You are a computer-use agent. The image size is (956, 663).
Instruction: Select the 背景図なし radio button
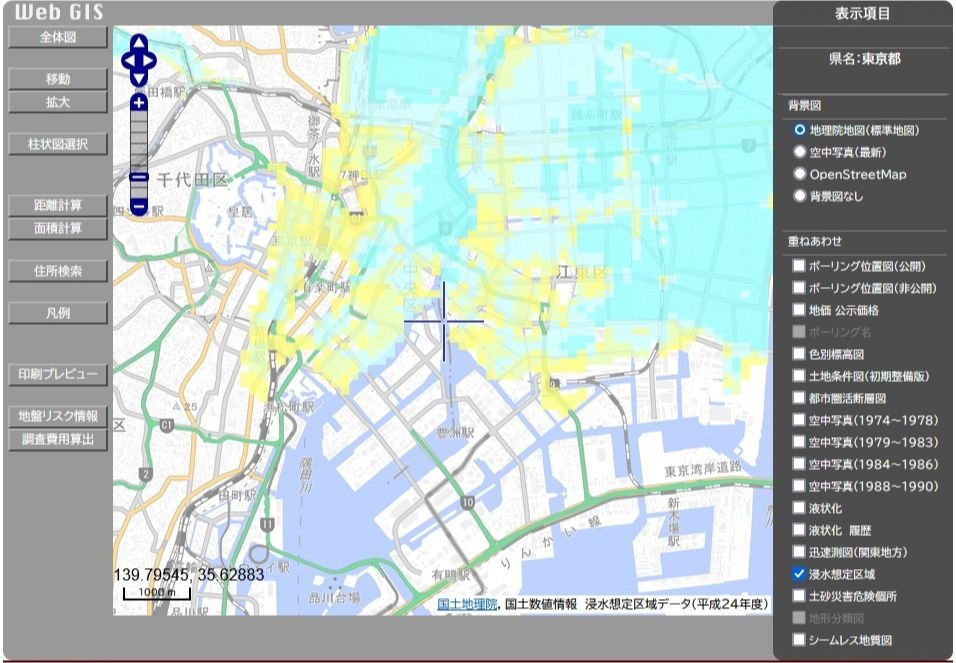click(x=799, y=196)
